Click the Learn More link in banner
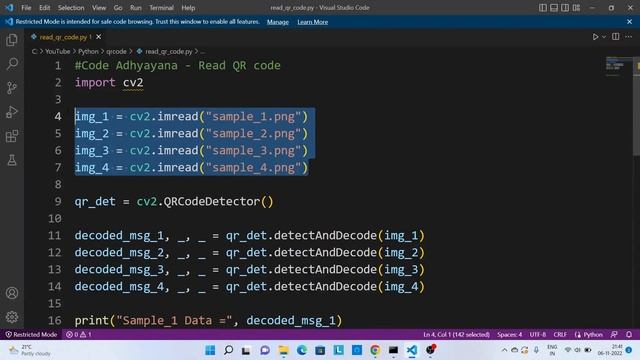 point(313,22)
